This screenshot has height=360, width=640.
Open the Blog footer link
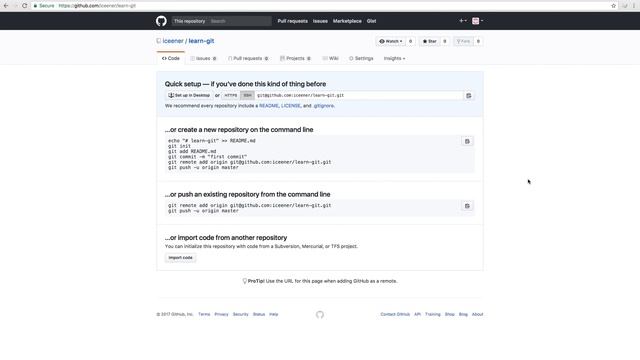(x=463, y=314)
